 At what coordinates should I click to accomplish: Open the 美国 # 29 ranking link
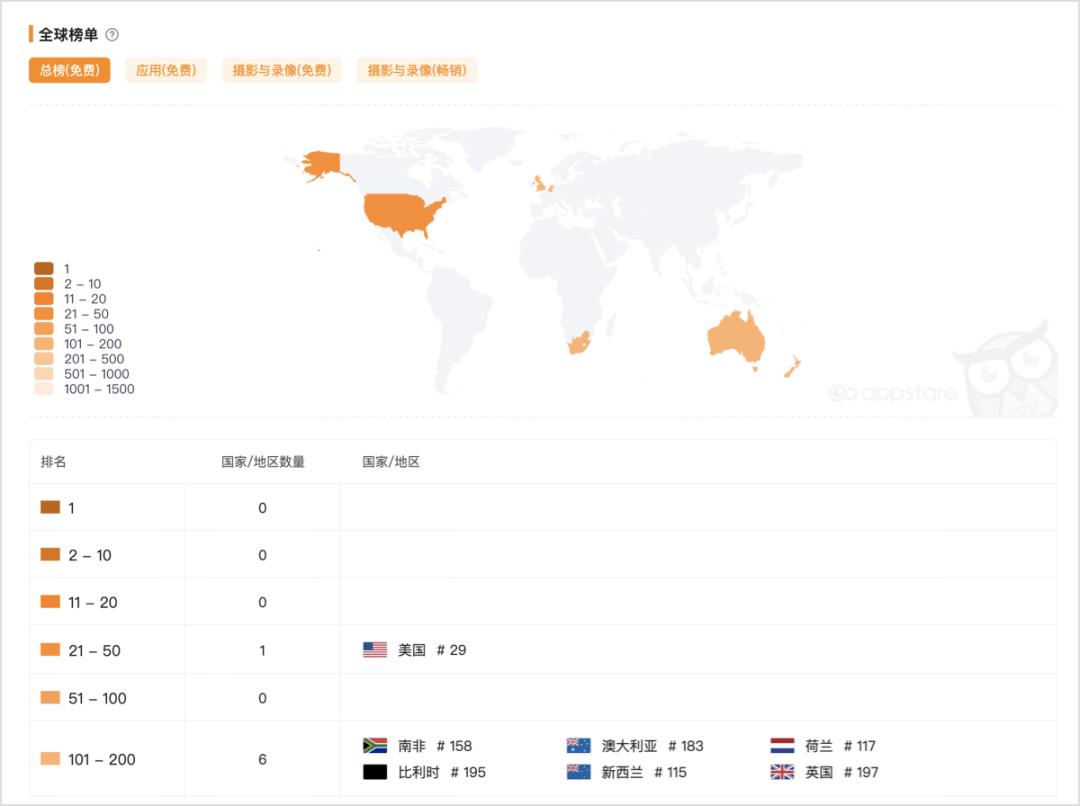click(x=432, y=650)
